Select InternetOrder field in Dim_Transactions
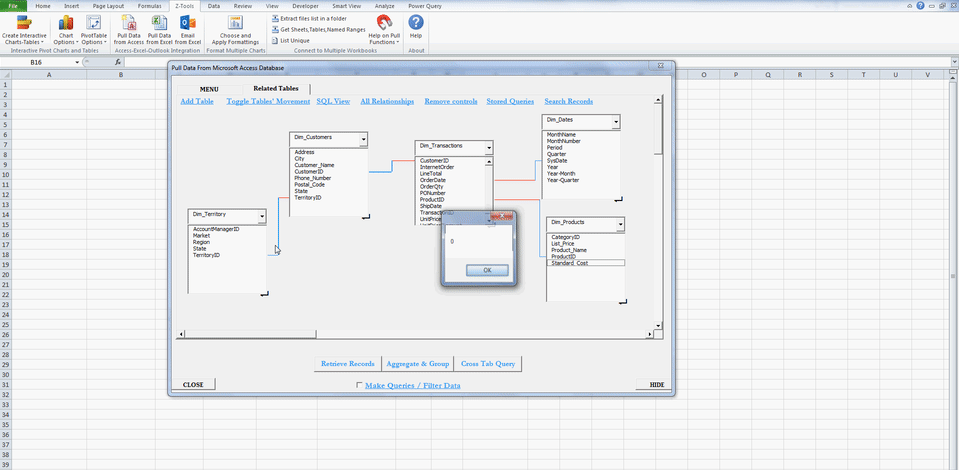The image size is (959, 470). (437, 167)
